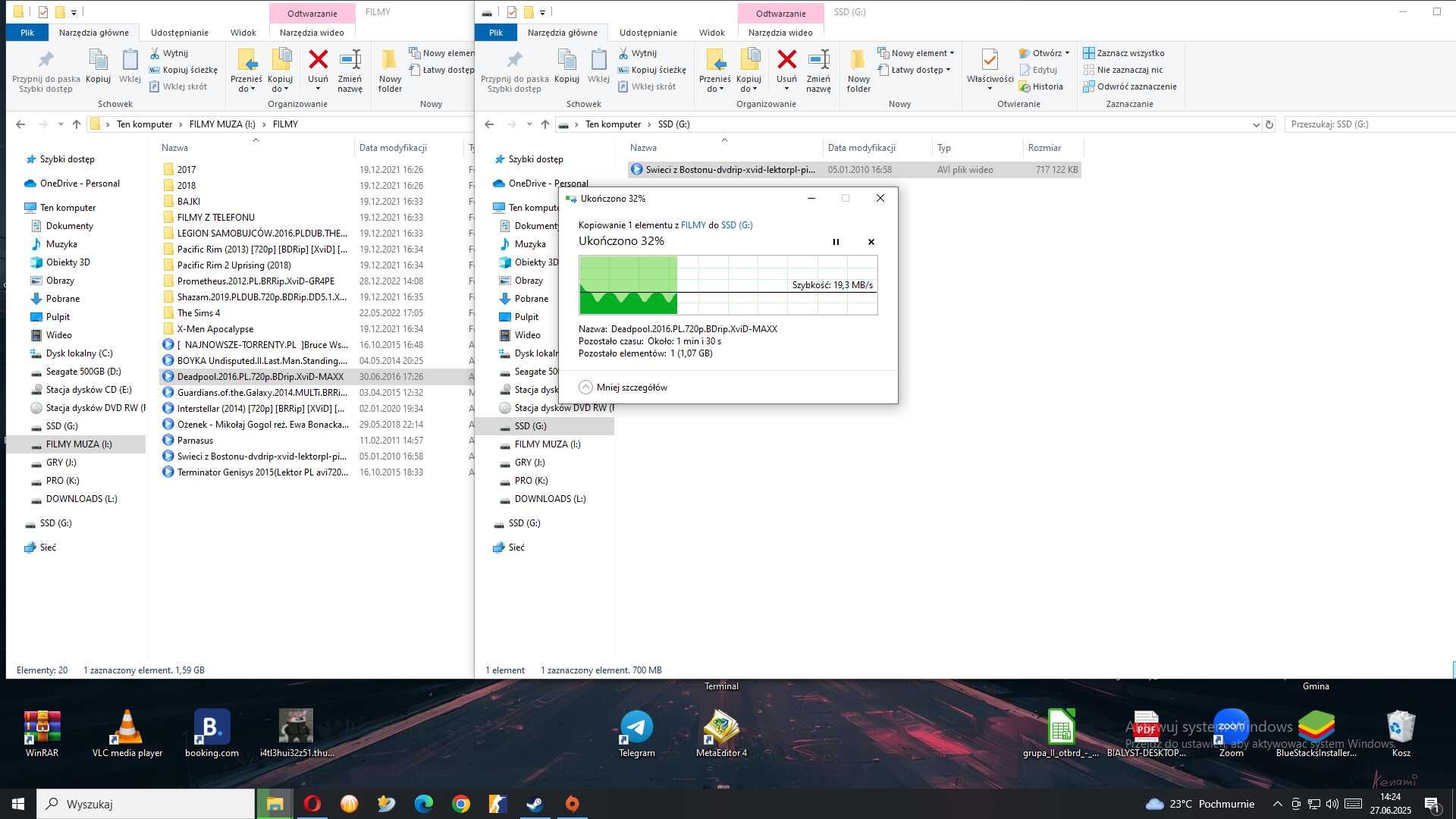Open WinRAR desktop icon
The height and width of the screenshot is (819, 1456).
42,733
